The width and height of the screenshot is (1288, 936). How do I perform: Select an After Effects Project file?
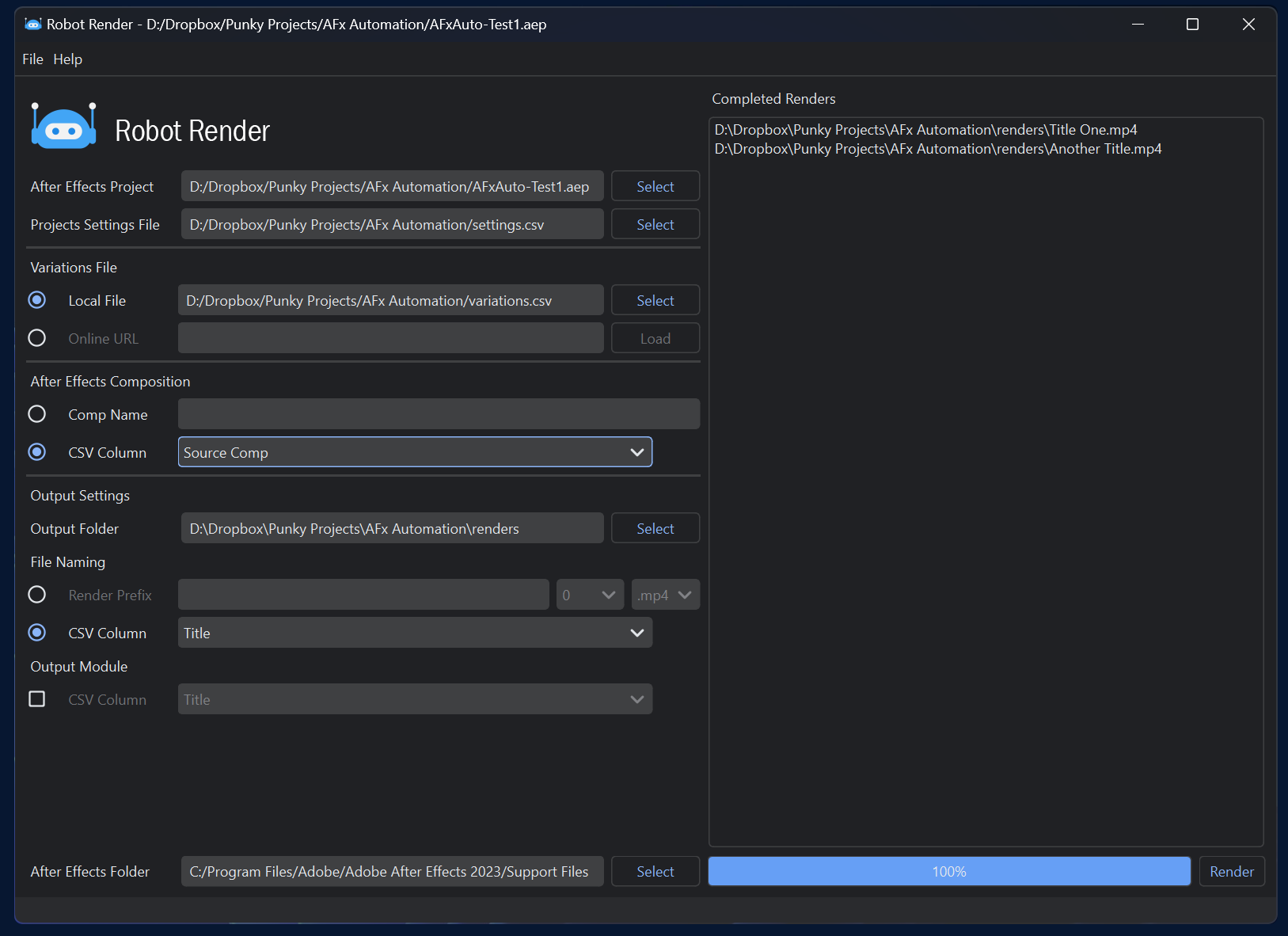click(655, 186)
